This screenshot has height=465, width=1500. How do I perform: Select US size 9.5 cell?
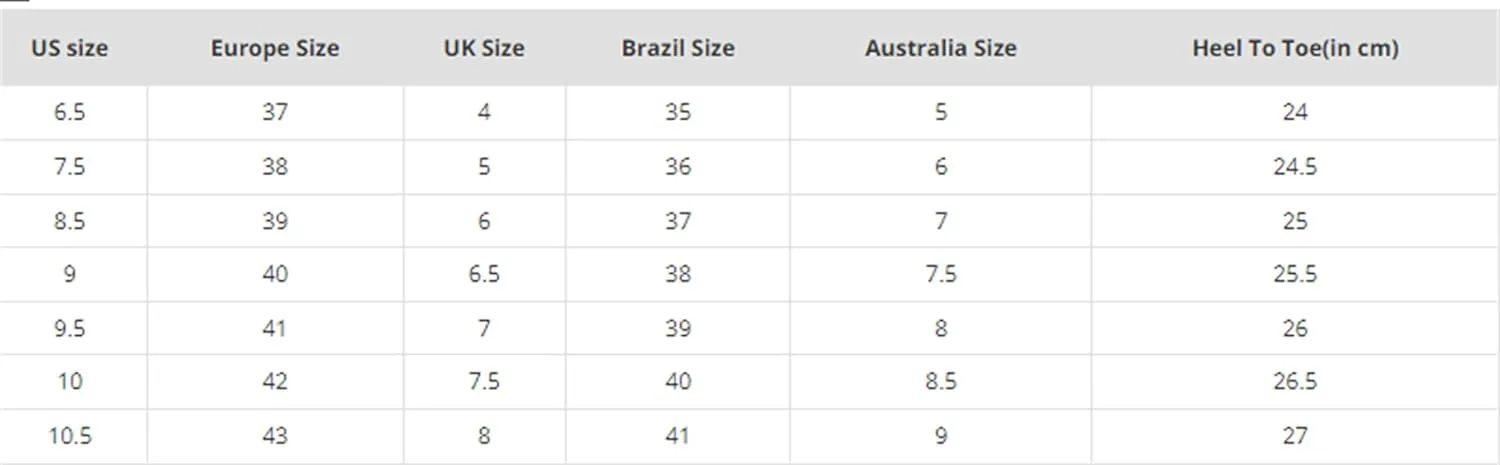70,328
